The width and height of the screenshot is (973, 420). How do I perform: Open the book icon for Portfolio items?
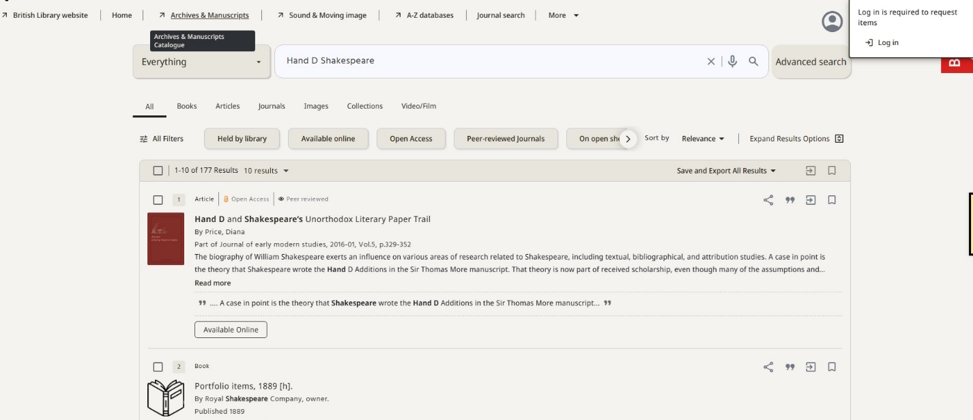[166, 398]
